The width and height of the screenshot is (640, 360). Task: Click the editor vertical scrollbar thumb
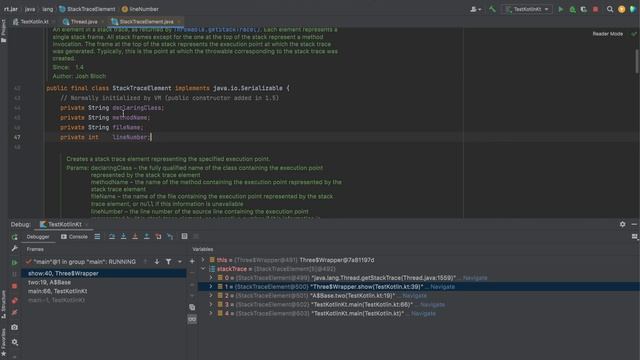[637, 61]
